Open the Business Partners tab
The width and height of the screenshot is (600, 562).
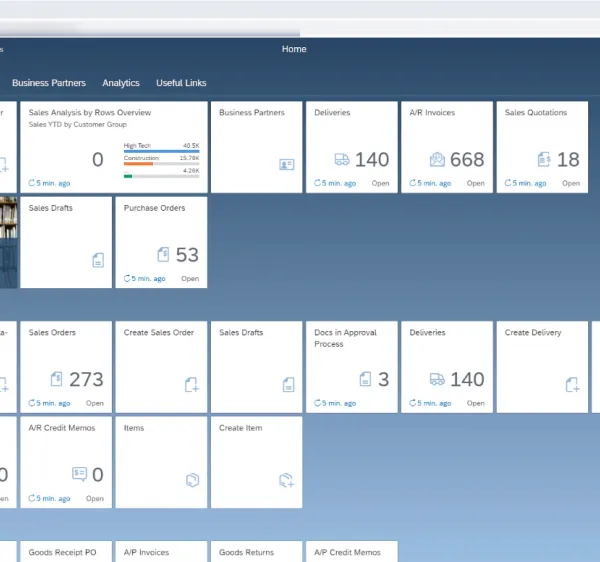49,83
